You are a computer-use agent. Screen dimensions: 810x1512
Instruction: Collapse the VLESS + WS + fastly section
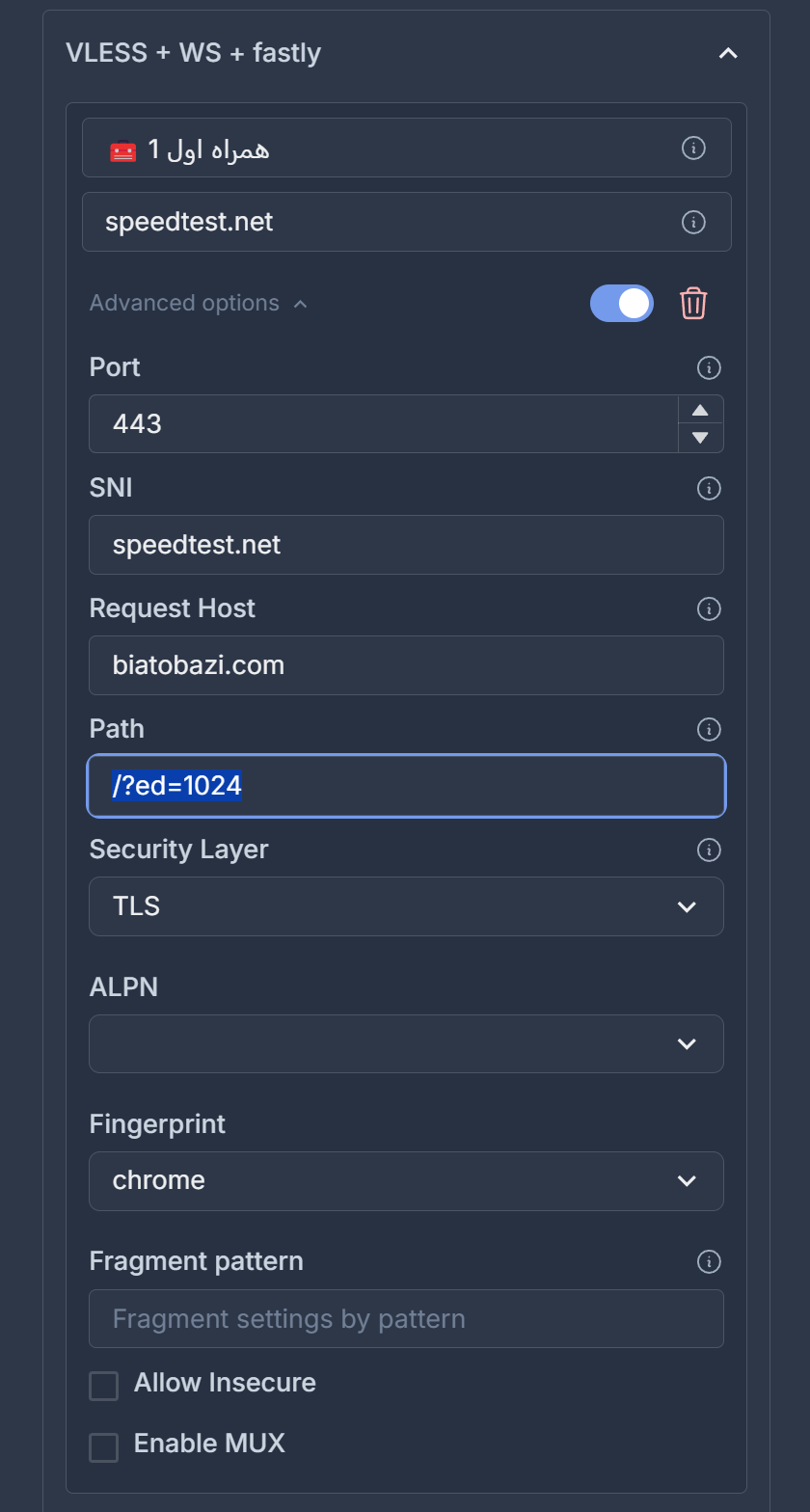(x=728, y=53)
